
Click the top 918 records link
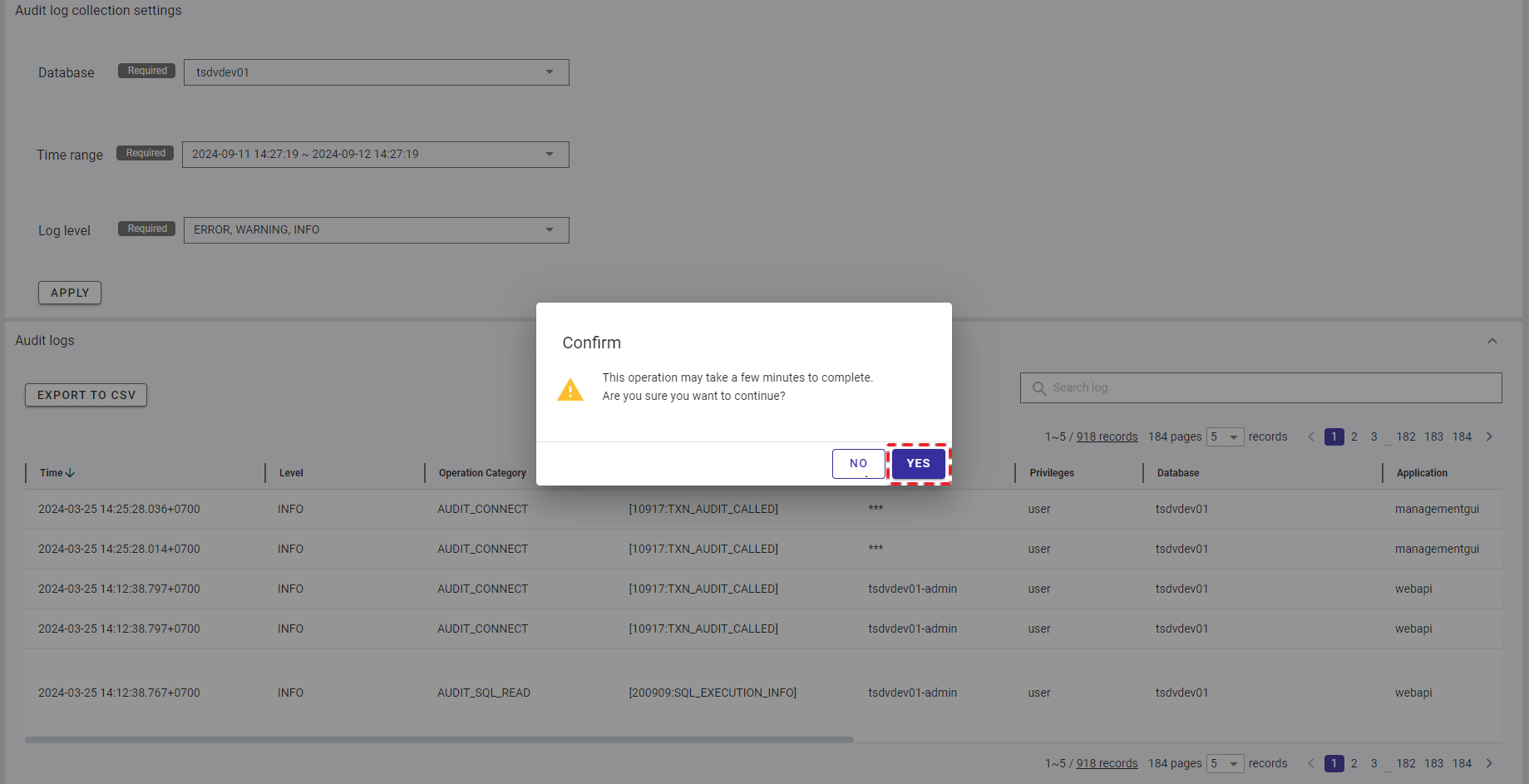(x=1107, y=436)
